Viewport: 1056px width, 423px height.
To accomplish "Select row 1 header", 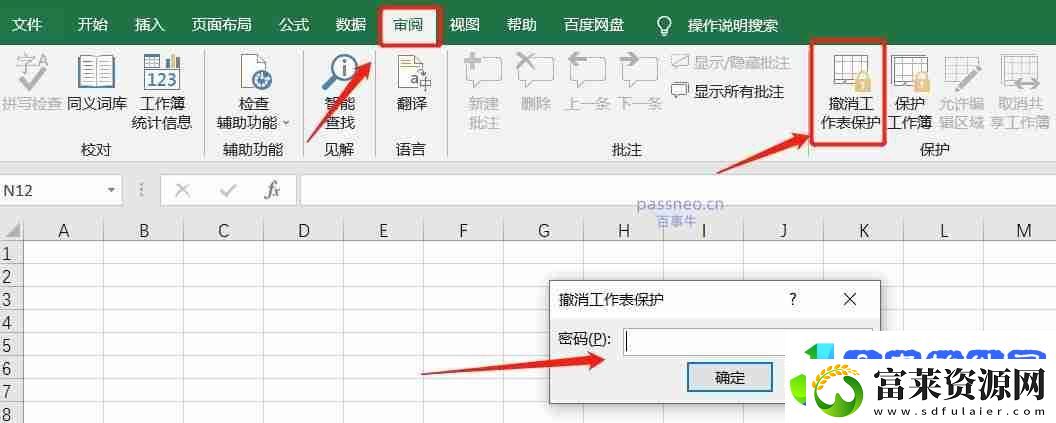I will [11, 254].
